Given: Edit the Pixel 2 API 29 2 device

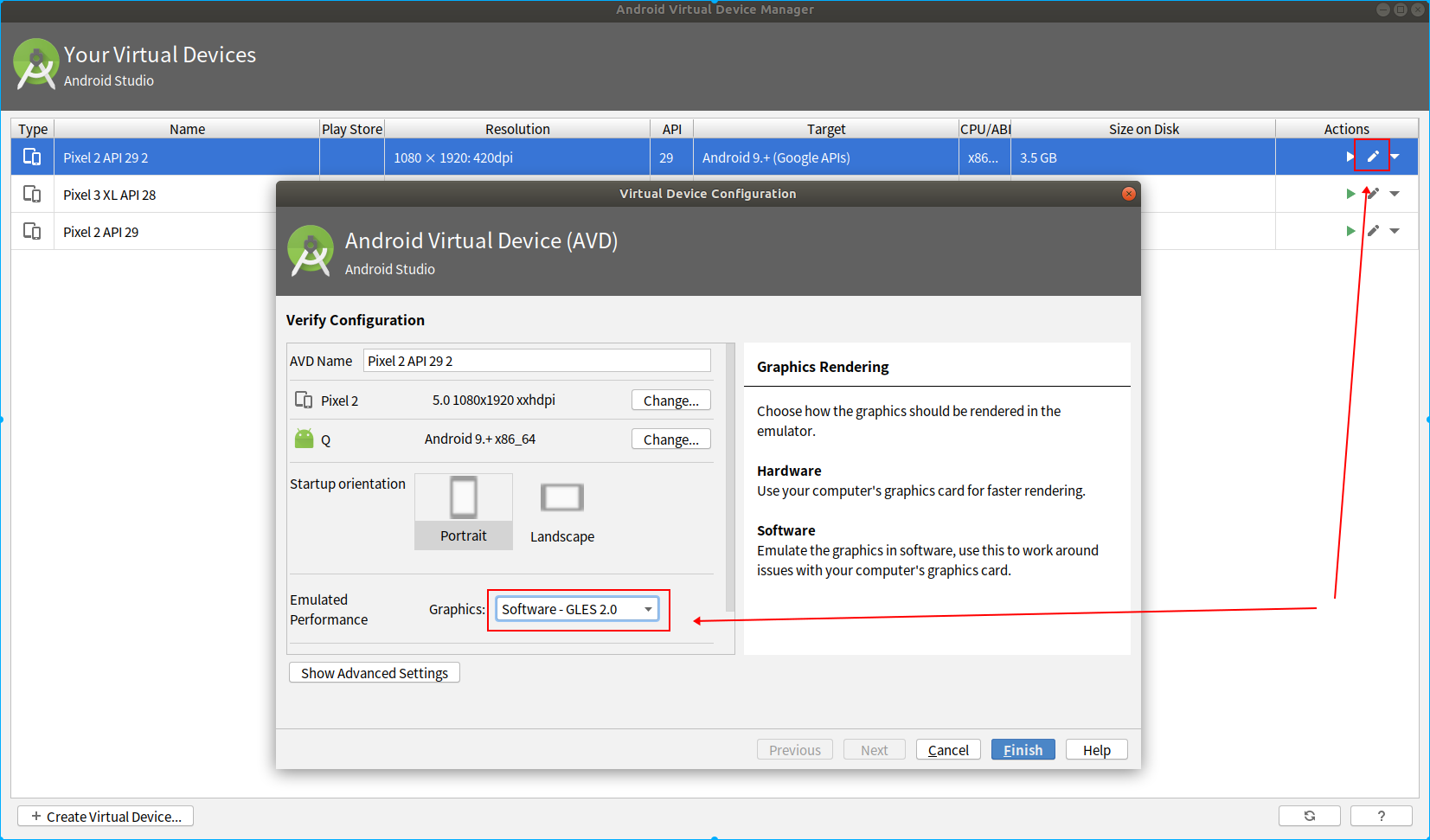Looking at the screenshot, I should point(1373,157).
